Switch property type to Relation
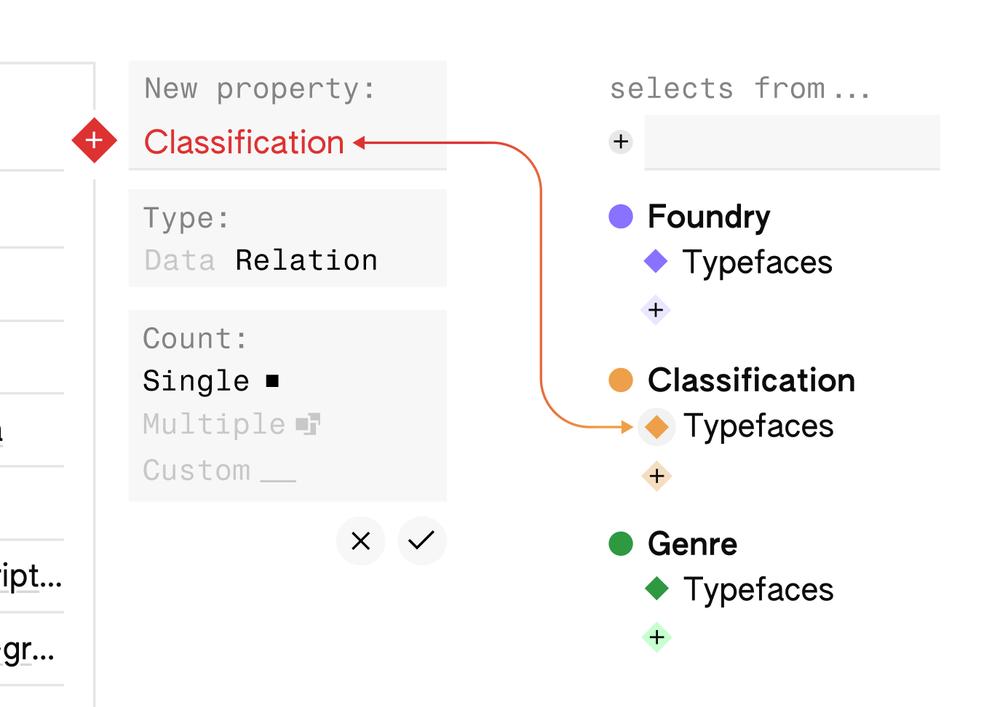 tap(306, 261)
